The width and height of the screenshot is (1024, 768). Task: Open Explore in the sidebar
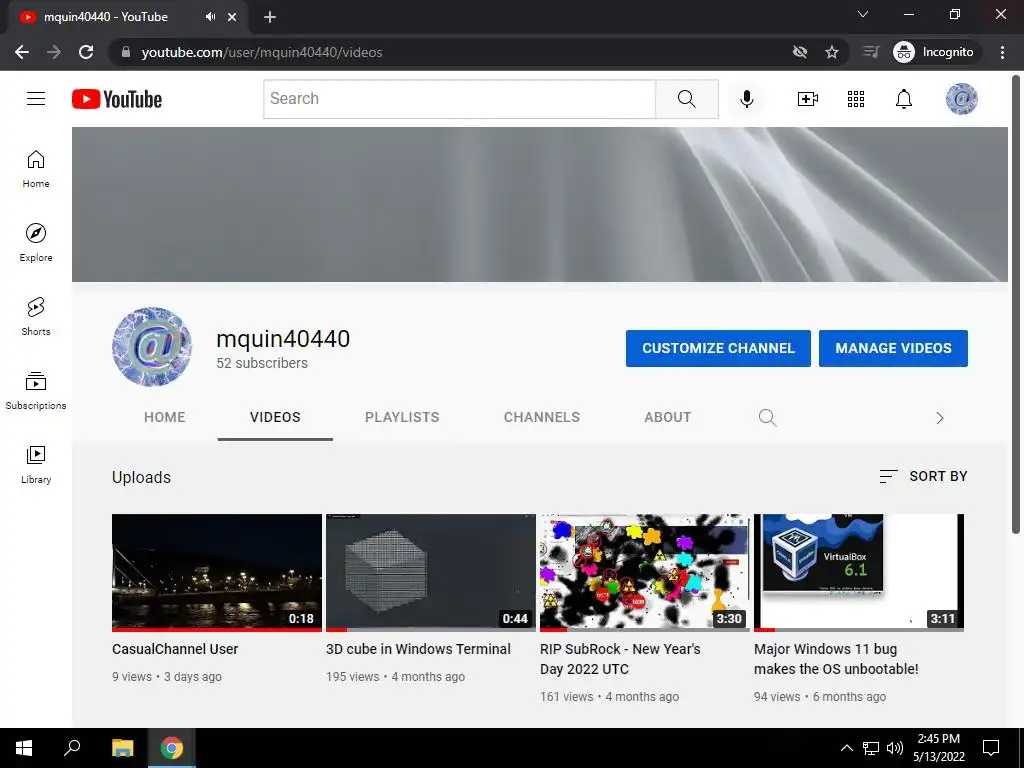pyautogui.click(x=36, y=242)
